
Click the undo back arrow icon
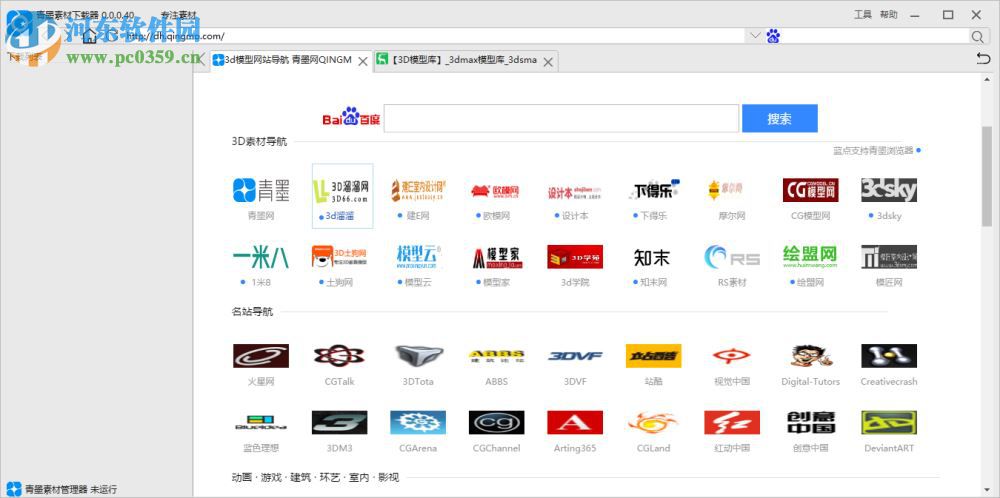tap(983, 59)
